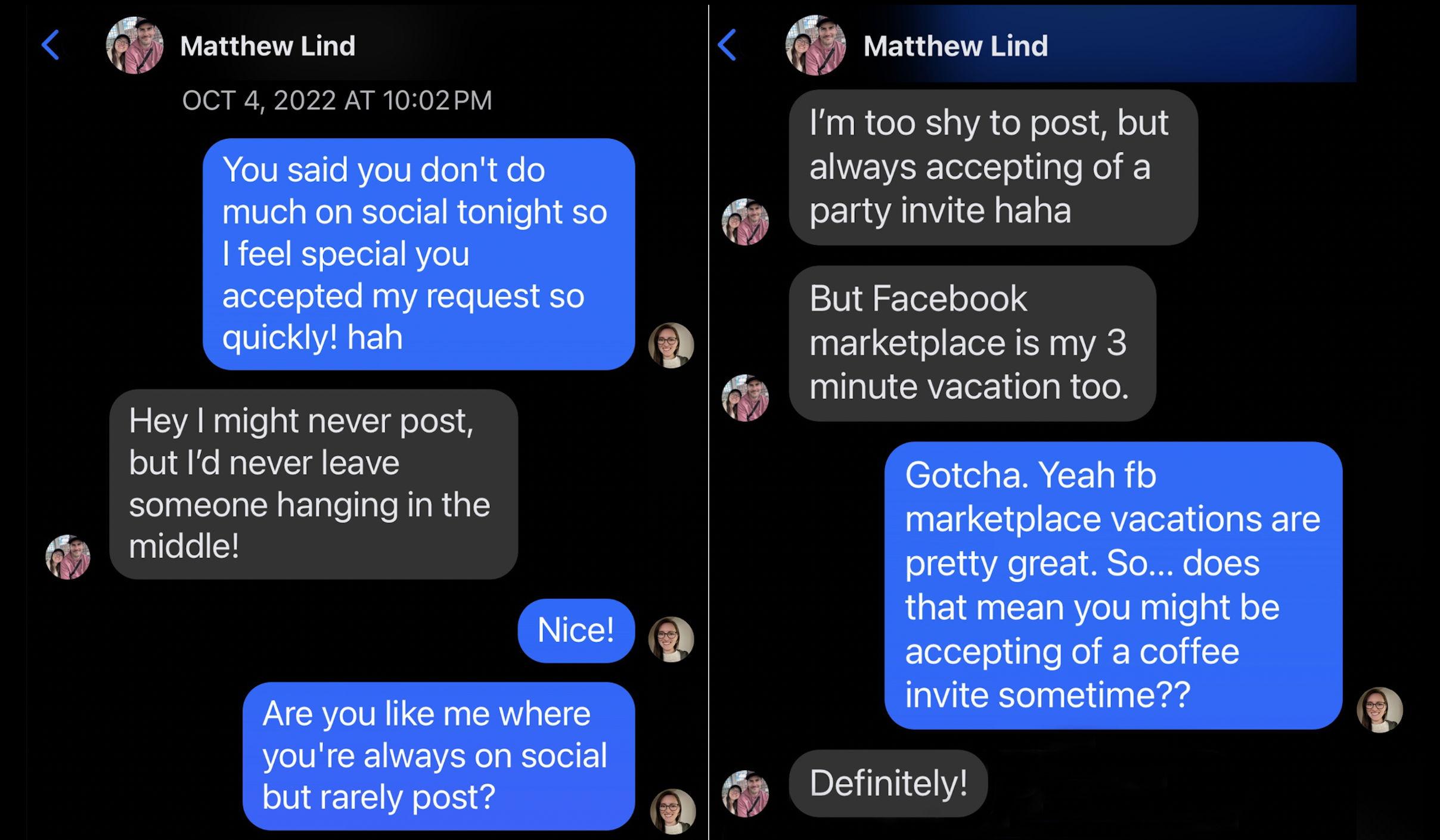1440x840 pixels.
Task: Select the "Gotcha. Yeah fb marketplace" message
Action: click(1113, 585)
